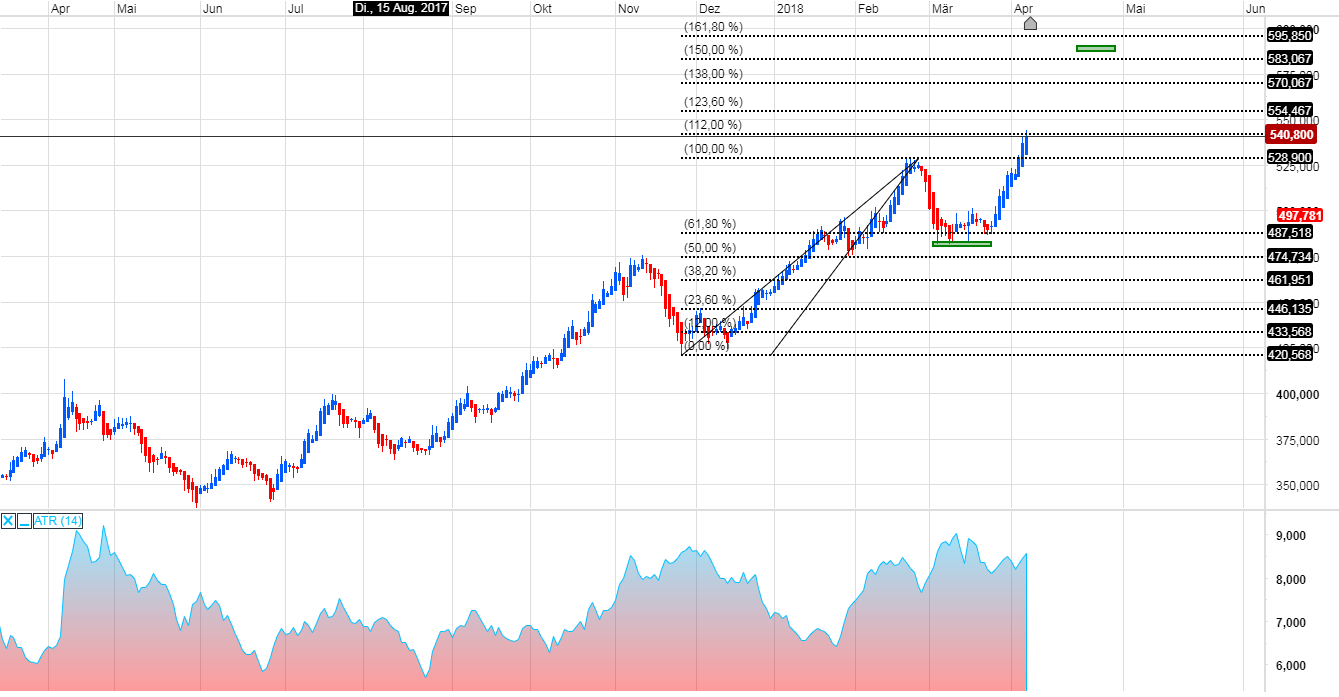Close the ATR (14) indicator panel

[8, 520]
